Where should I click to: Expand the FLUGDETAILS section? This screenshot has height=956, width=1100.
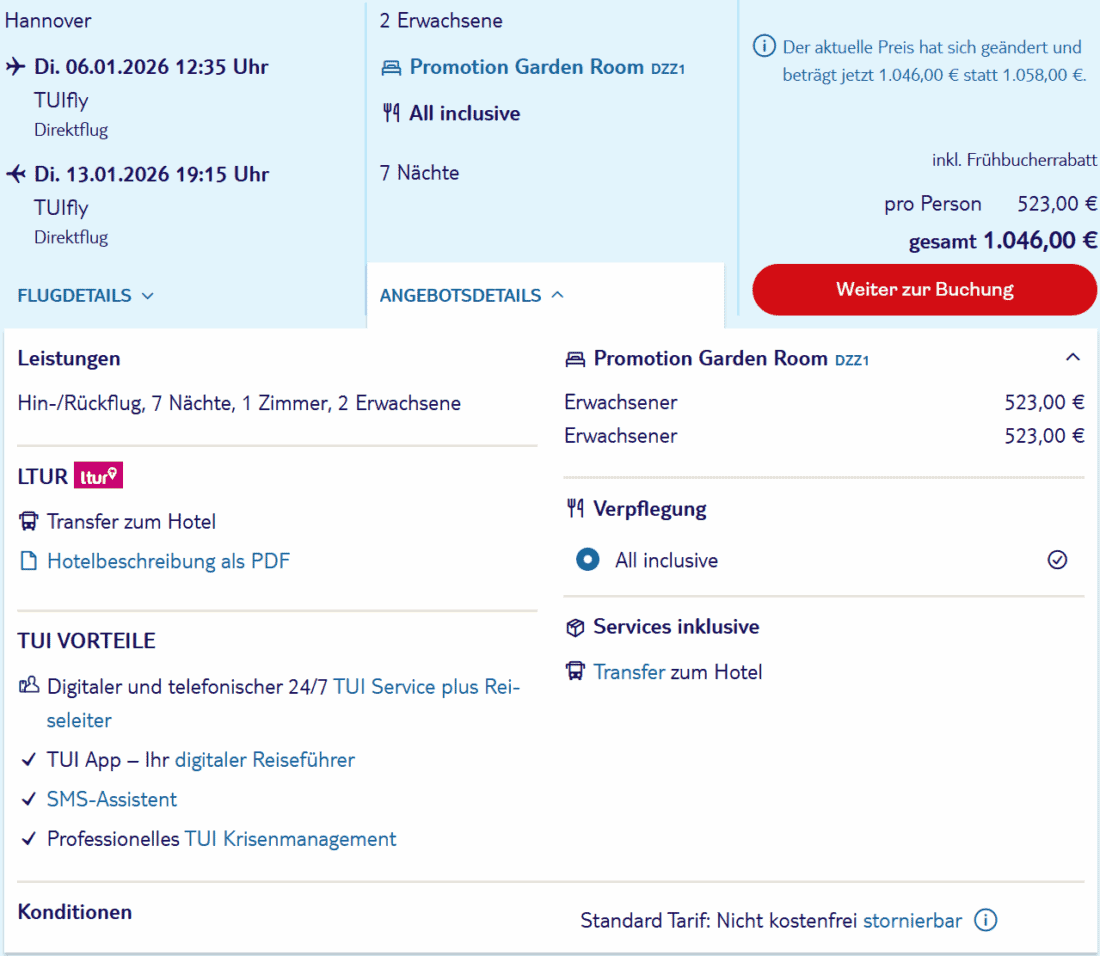[86, 295]
